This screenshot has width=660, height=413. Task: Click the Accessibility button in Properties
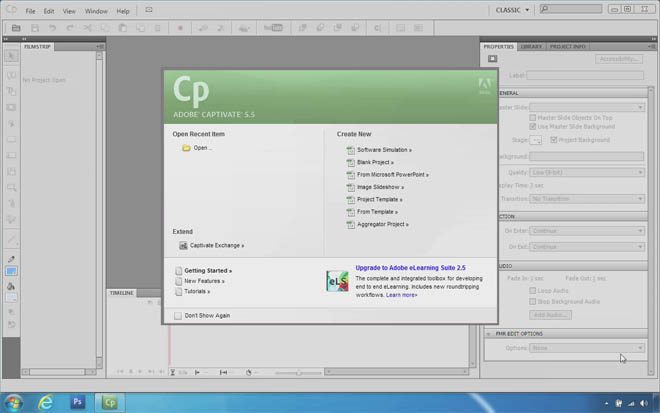(x=619, y=59)
